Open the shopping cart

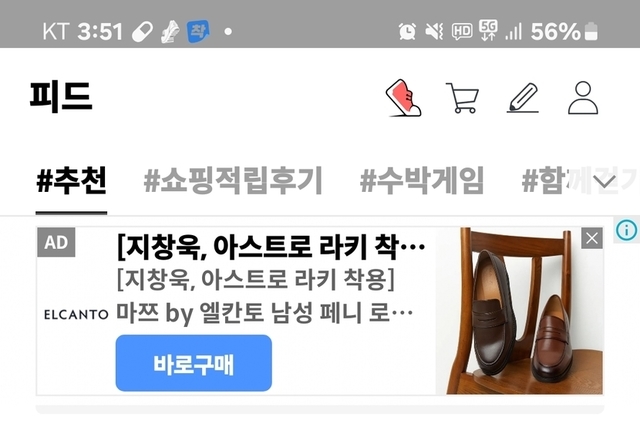point(462,98)
